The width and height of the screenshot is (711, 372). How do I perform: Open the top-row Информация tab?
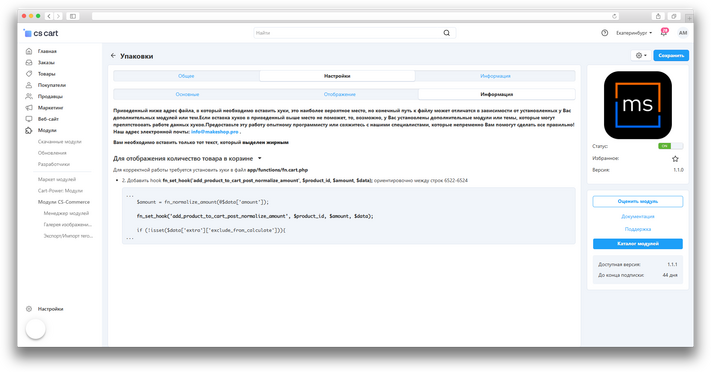pyautogui.click(x=495, y=76)
